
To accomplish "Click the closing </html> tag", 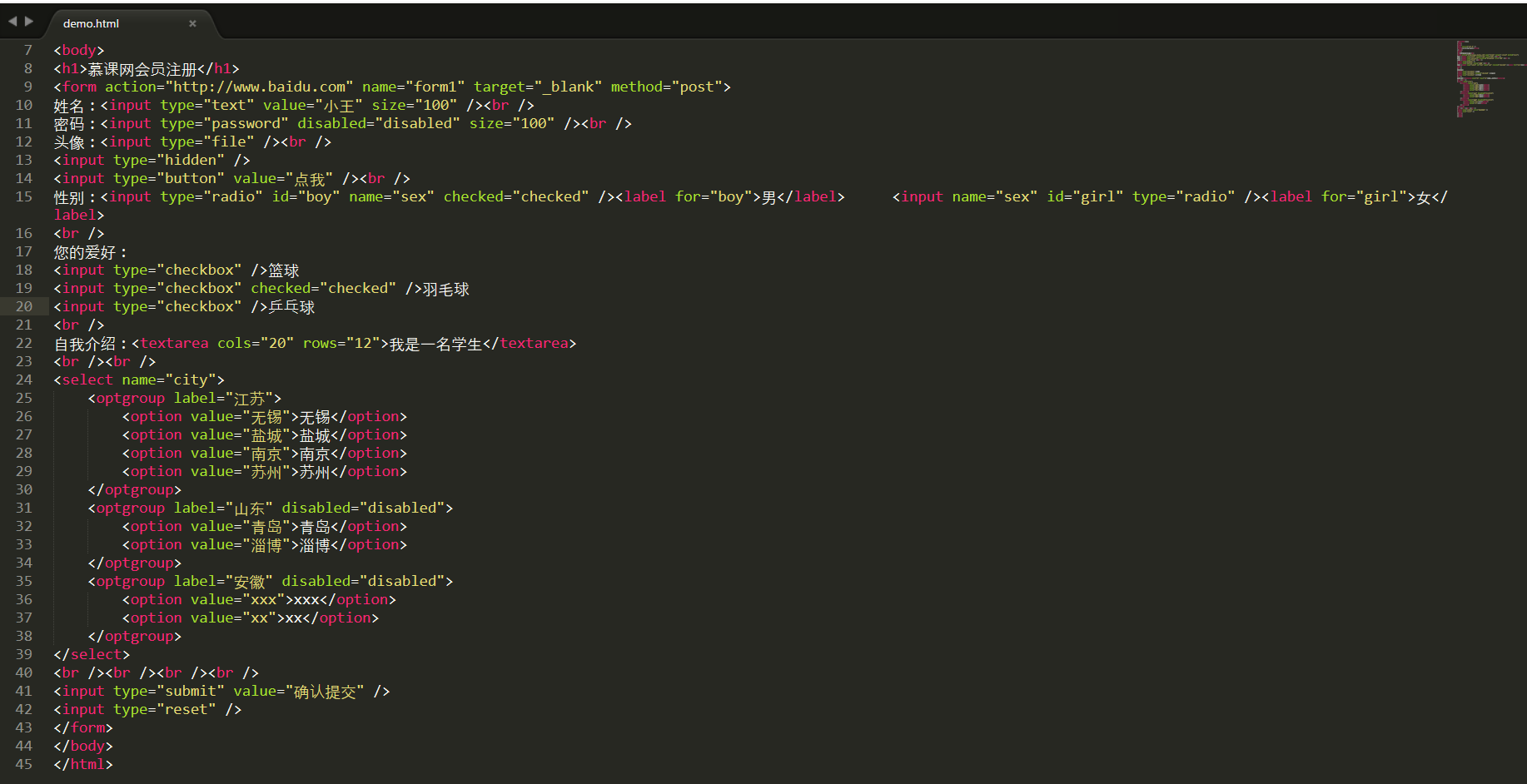I will pos(83,764).
